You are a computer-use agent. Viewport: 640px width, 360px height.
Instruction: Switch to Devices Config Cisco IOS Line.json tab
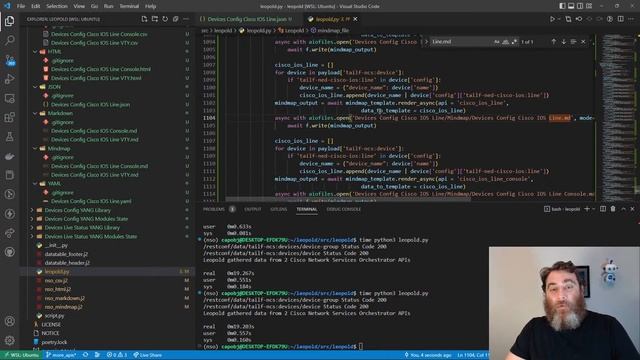pos(246,19)
